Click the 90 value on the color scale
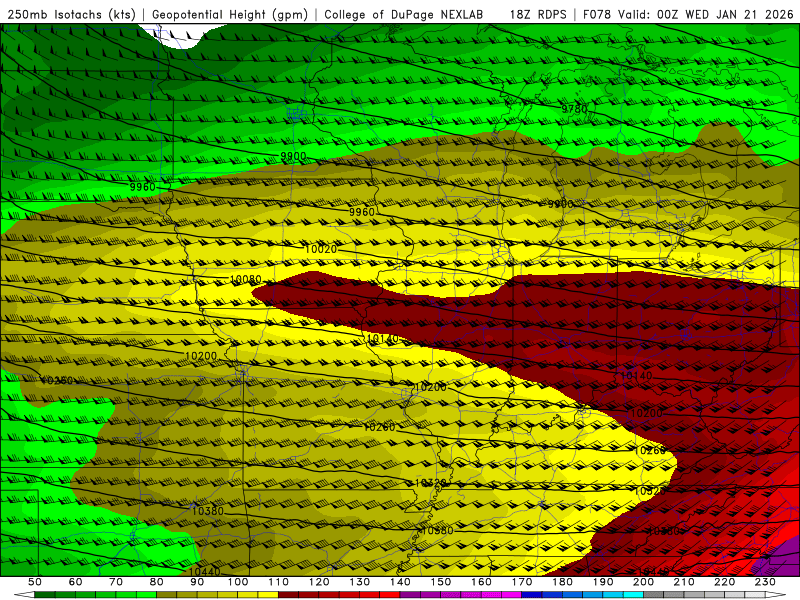The width and height of the screenshot is (800, 600). [x=197, y=582]
